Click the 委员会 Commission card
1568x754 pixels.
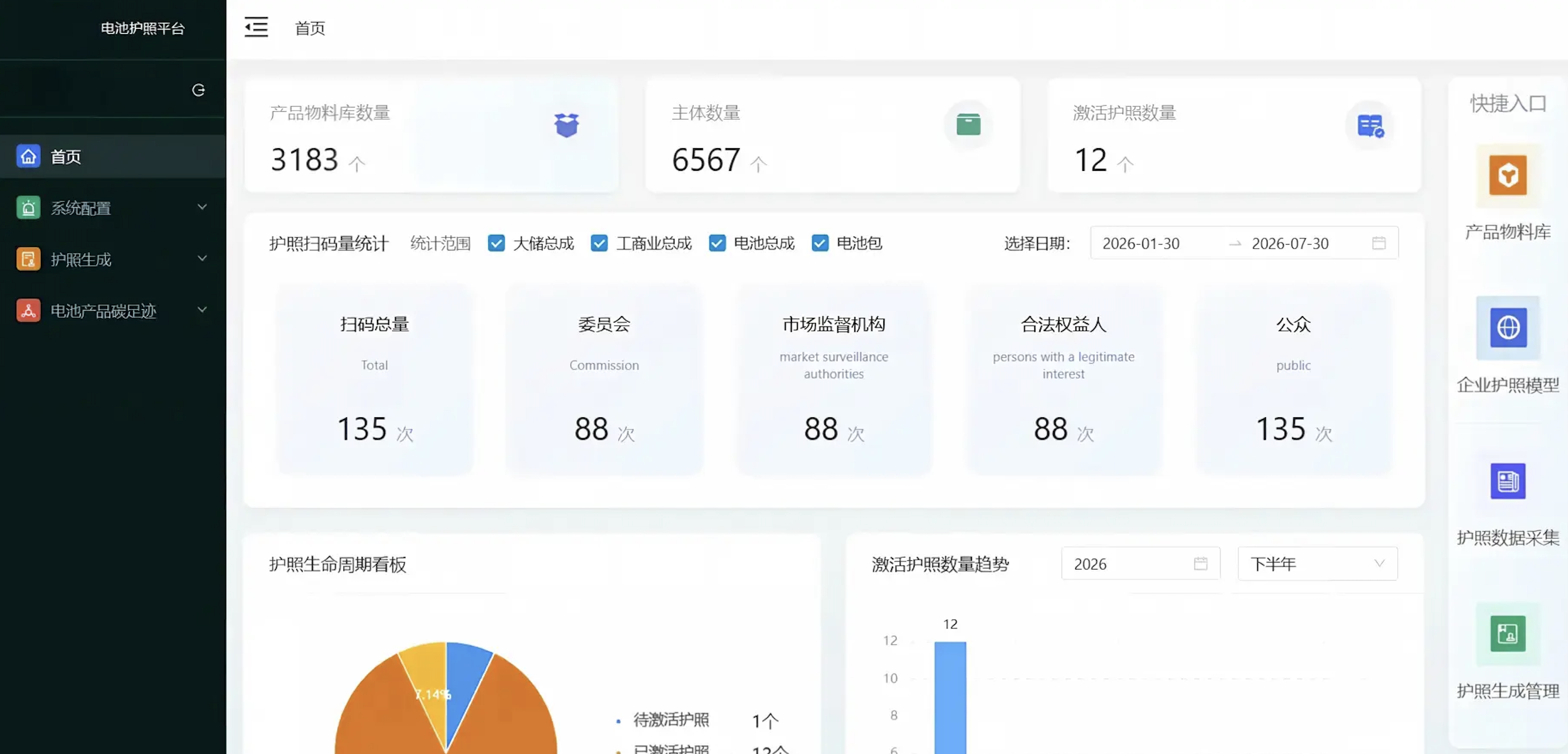click(x=604, y=379)
